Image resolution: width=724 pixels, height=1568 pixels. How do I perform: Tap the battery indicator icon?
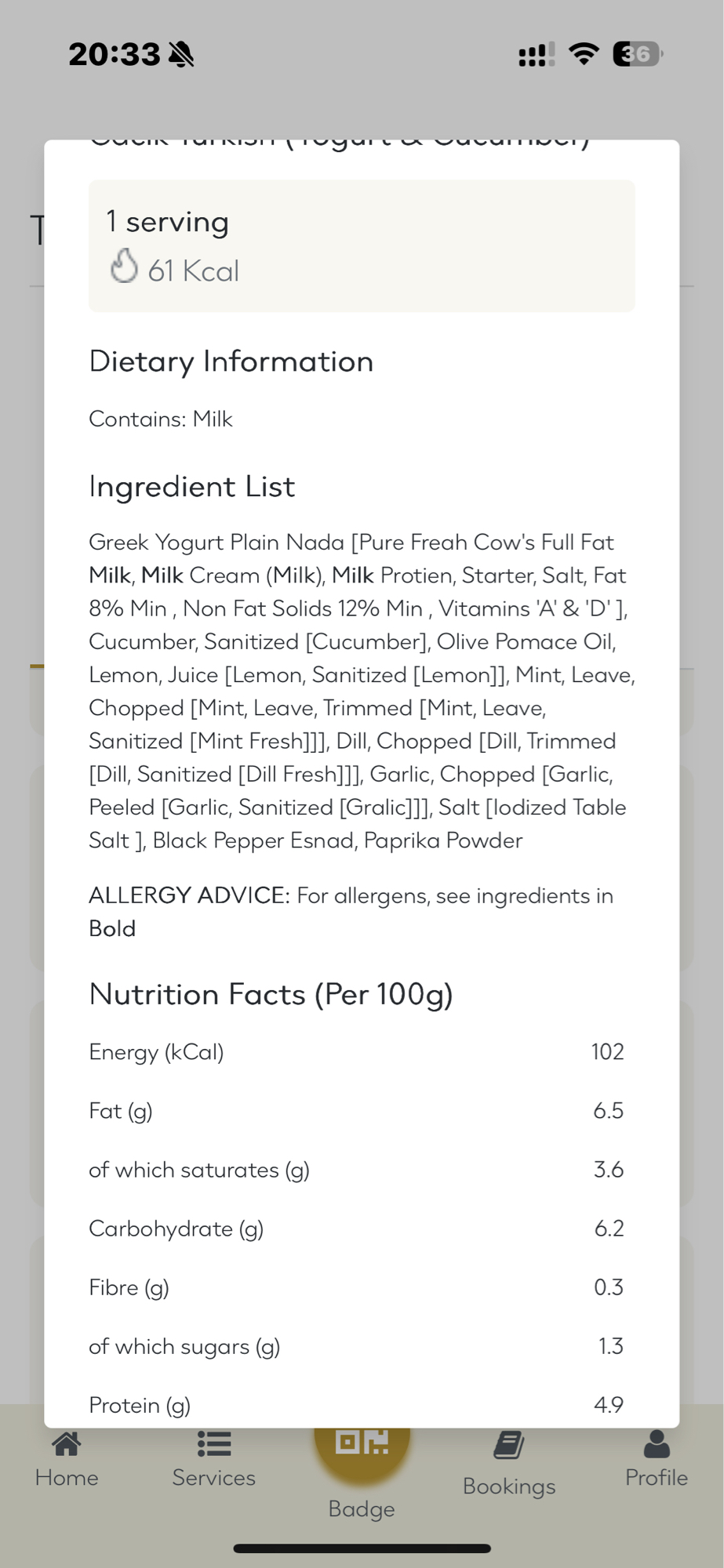point(638,54)
